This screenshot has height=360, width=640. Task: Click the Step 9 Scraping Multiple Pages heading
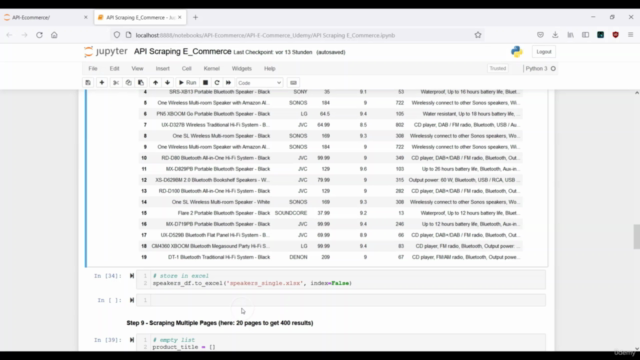(x=220, y=323)
